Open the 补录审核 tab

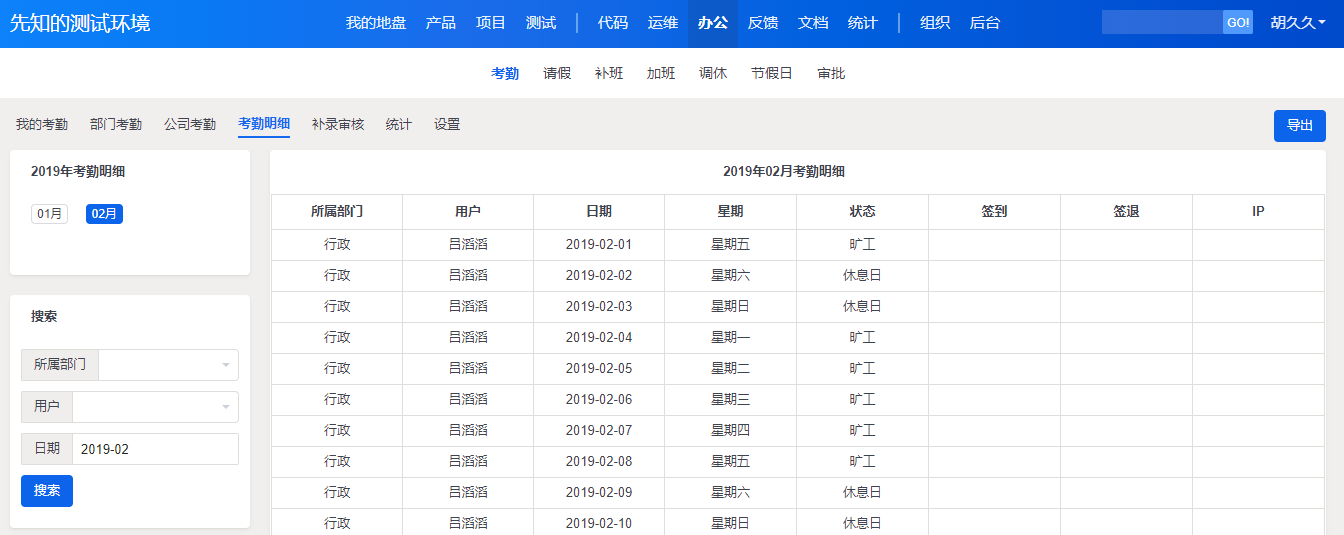click(338, 125)
